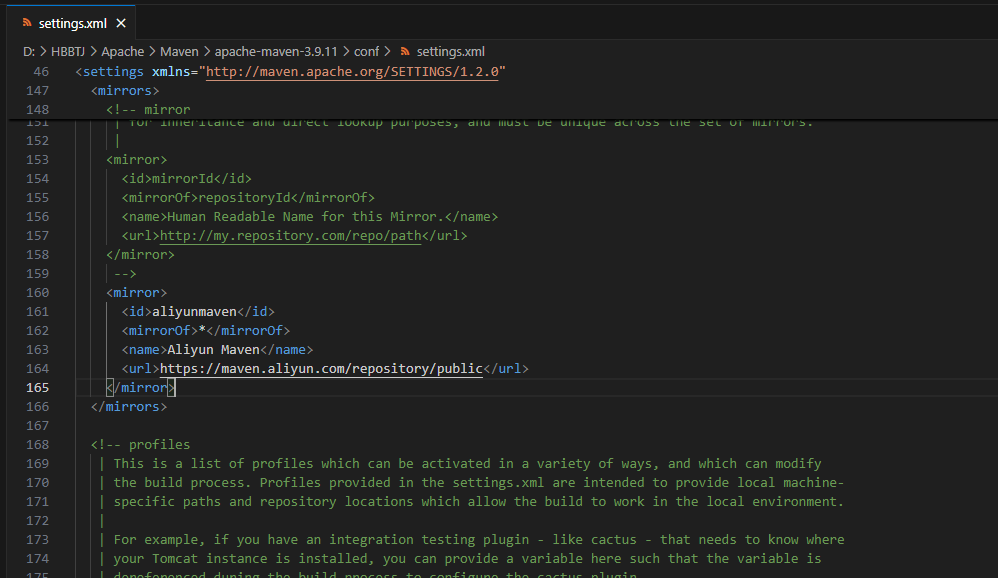
Task: Open the D: drive breadcrumb
Action: (29, 51)
